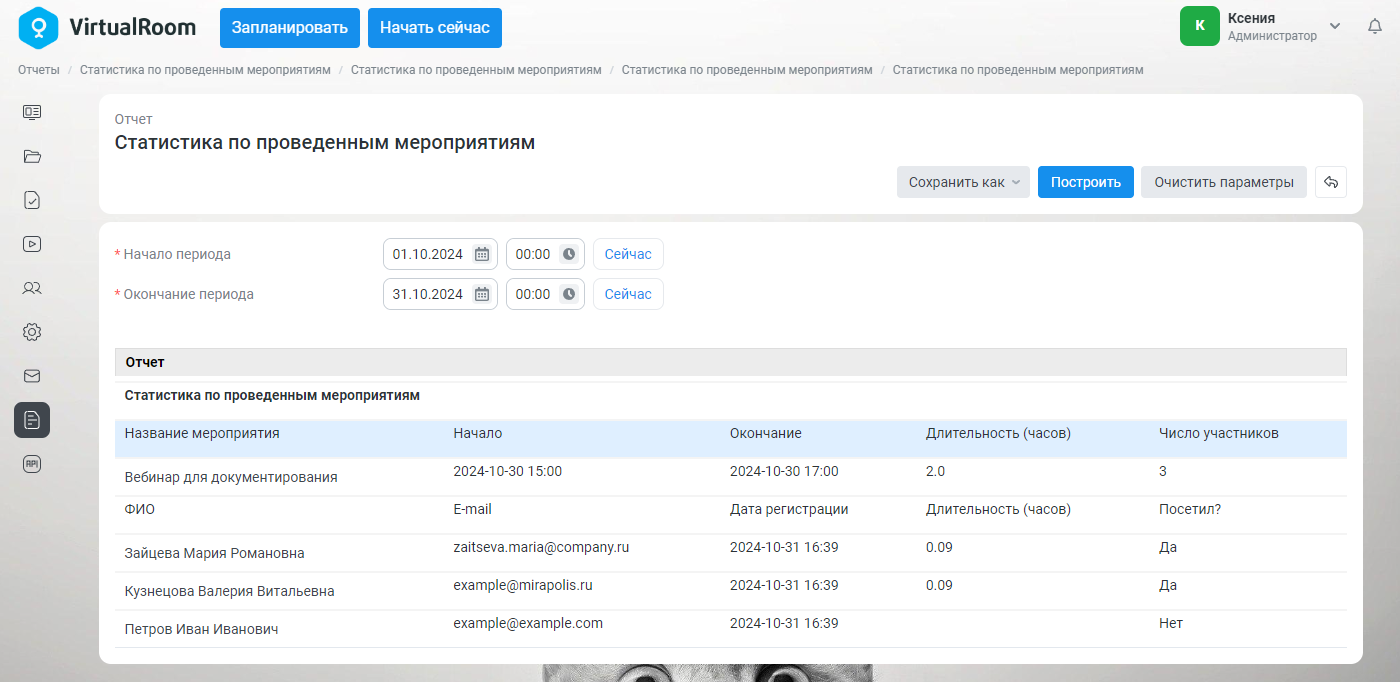Viewport: 1400px width, 682px height.
Task: Click Петров Иван Иванович name
Action: point(201,629)
